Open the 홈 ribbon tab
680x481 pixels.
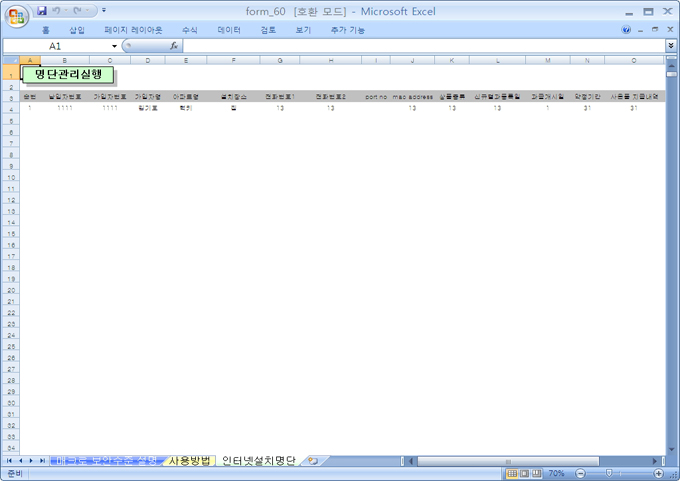point(46,30)
